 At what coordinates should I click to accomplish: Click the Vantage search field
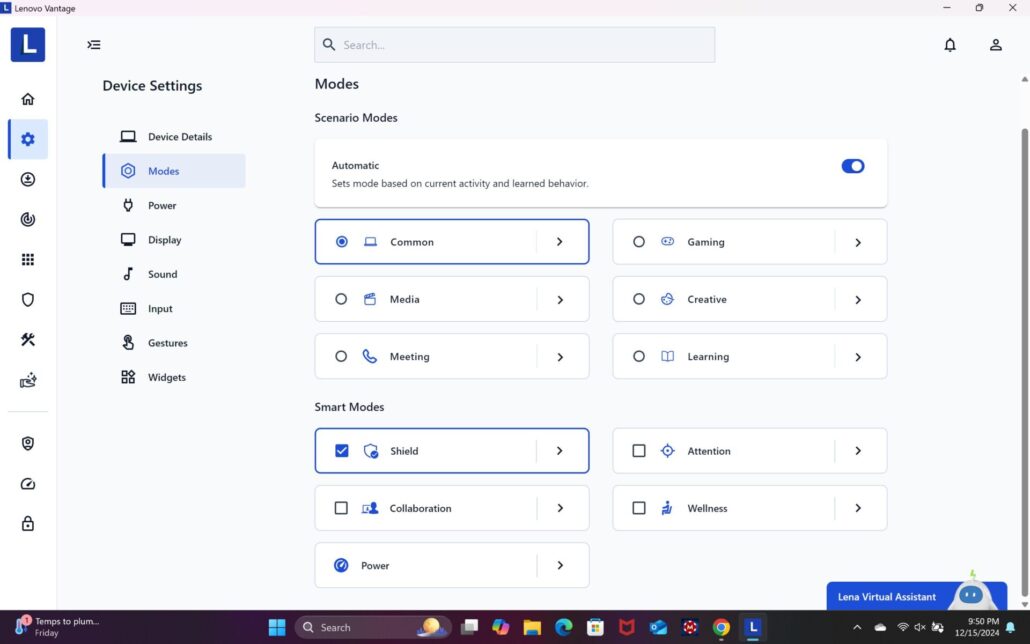514,45
